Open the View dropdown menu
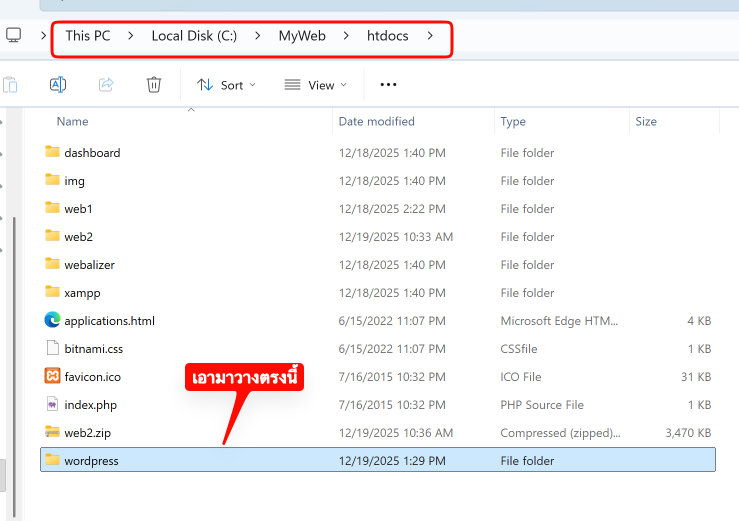This screenshot has height=521, width=739. click(316, 85)
